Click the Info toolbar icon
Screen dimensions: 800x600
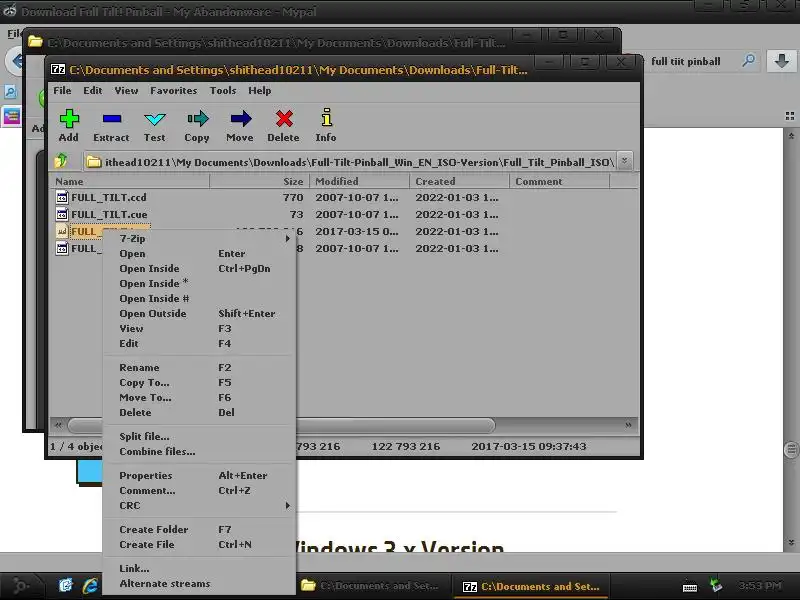pos(327,117)
